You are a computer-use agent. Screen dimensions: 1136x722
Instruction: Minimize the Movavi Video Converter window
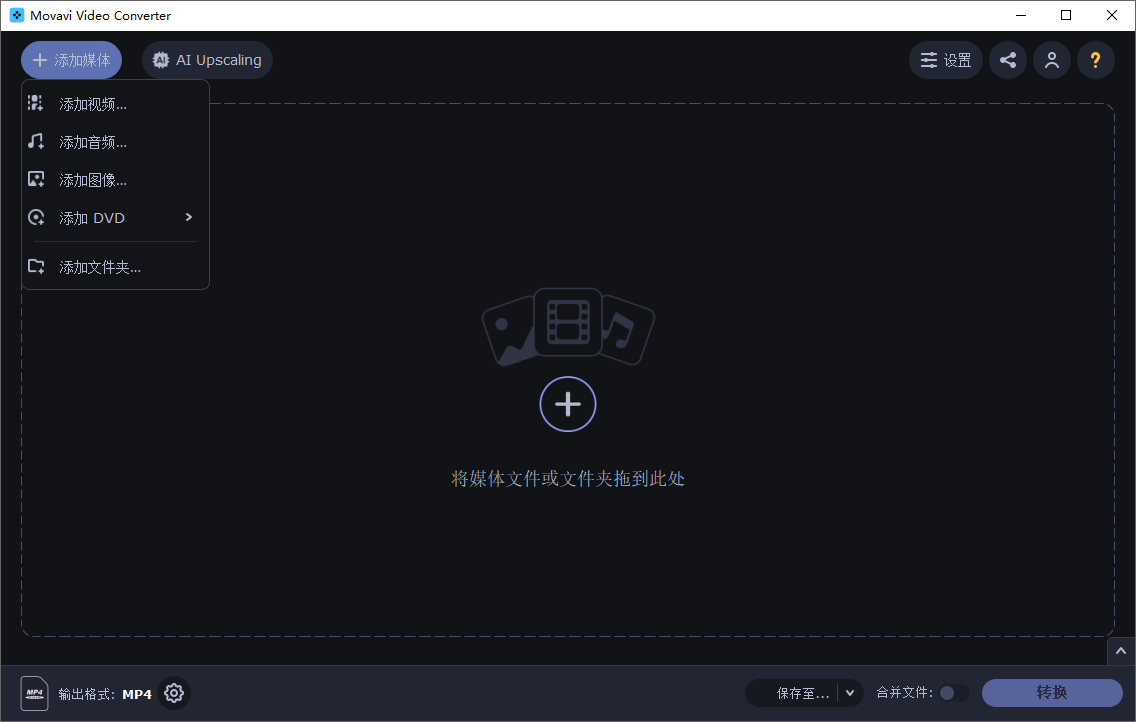[1021, 15]
